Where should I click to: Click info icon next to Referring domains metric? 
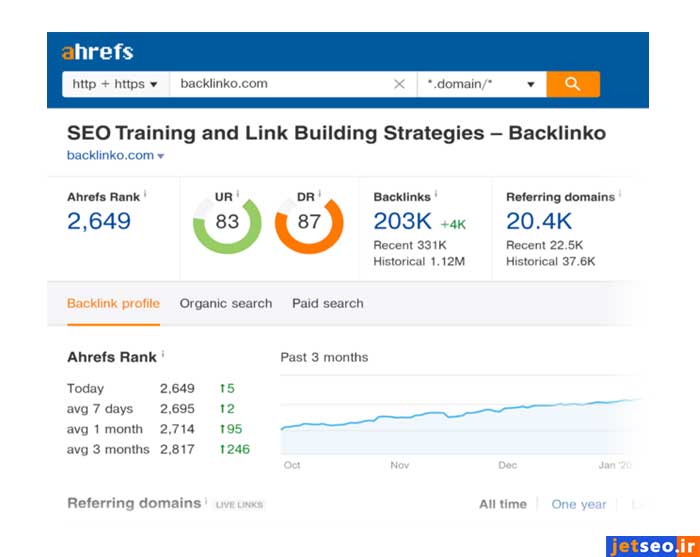(x=620, y=195)
